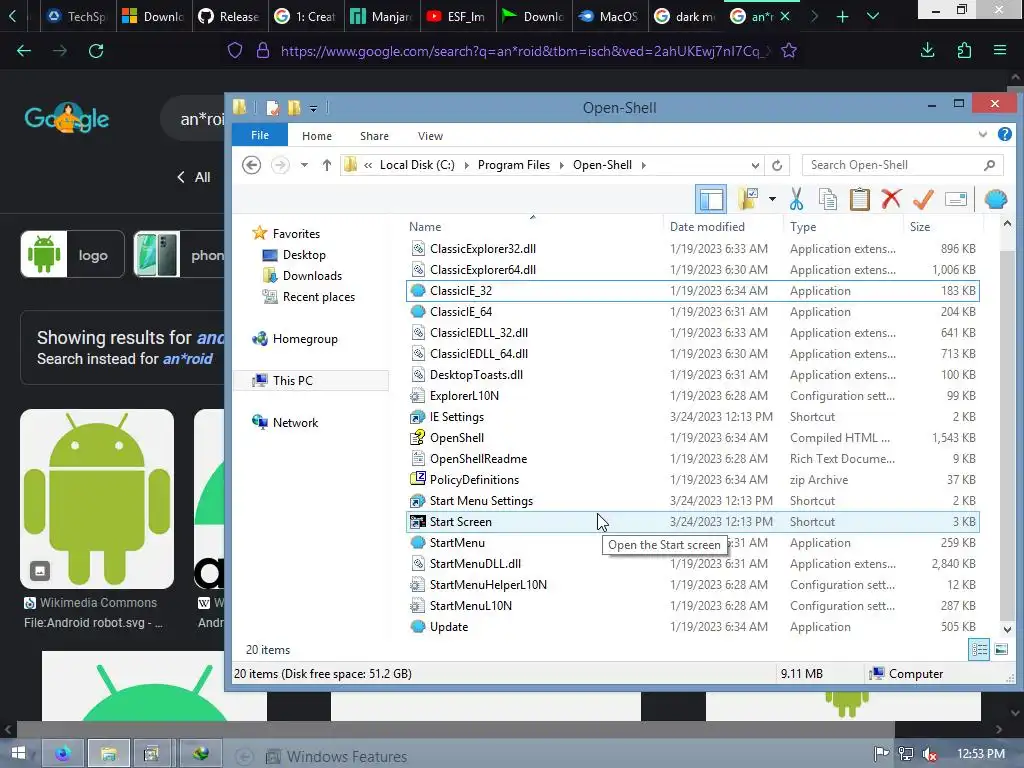Switch to large icons view in status bar
The image size is (1024, 768).
(x=1001, y=649)
